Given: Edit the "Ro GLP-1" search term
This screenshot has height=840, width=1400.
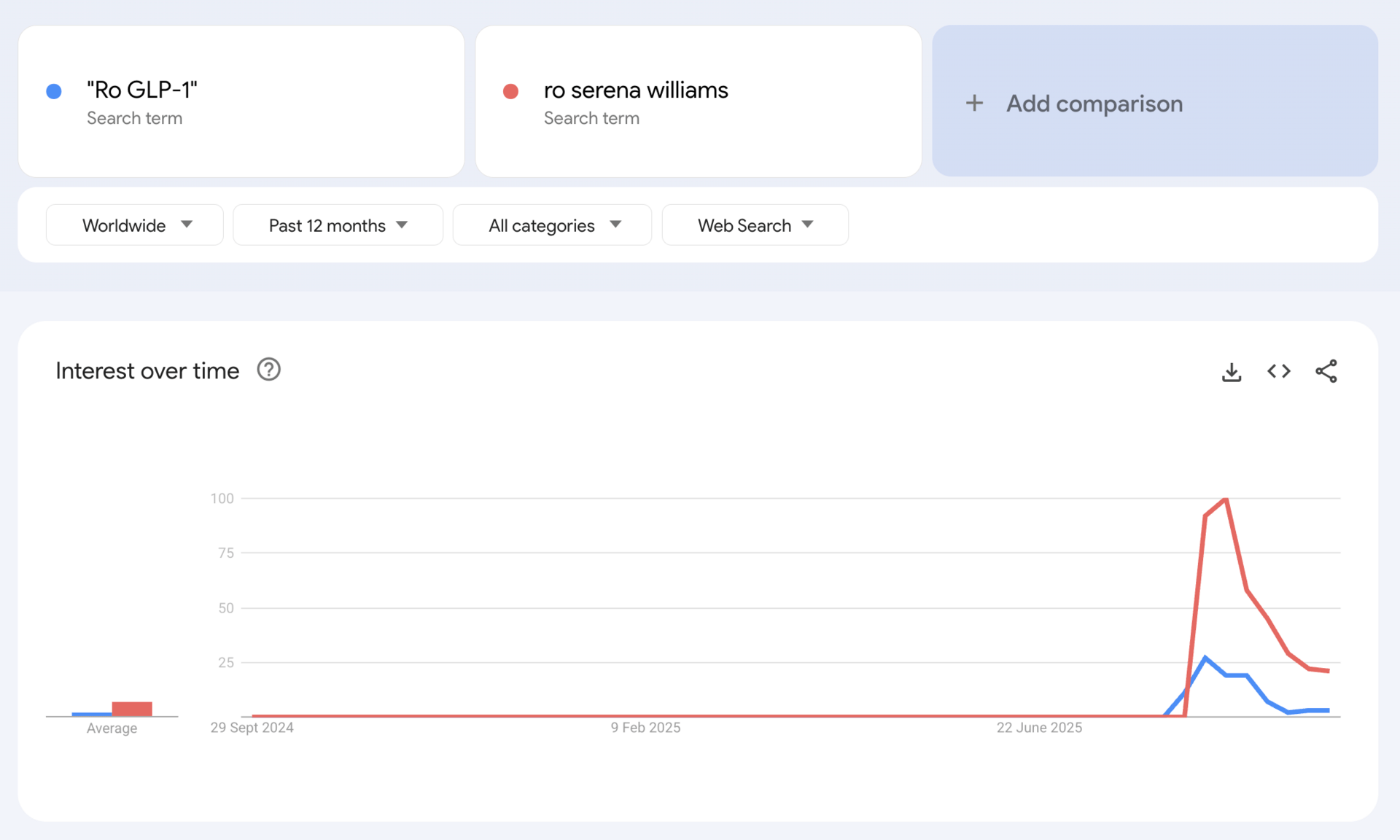Looking at the screenshot, I should (x=142, y=90).
